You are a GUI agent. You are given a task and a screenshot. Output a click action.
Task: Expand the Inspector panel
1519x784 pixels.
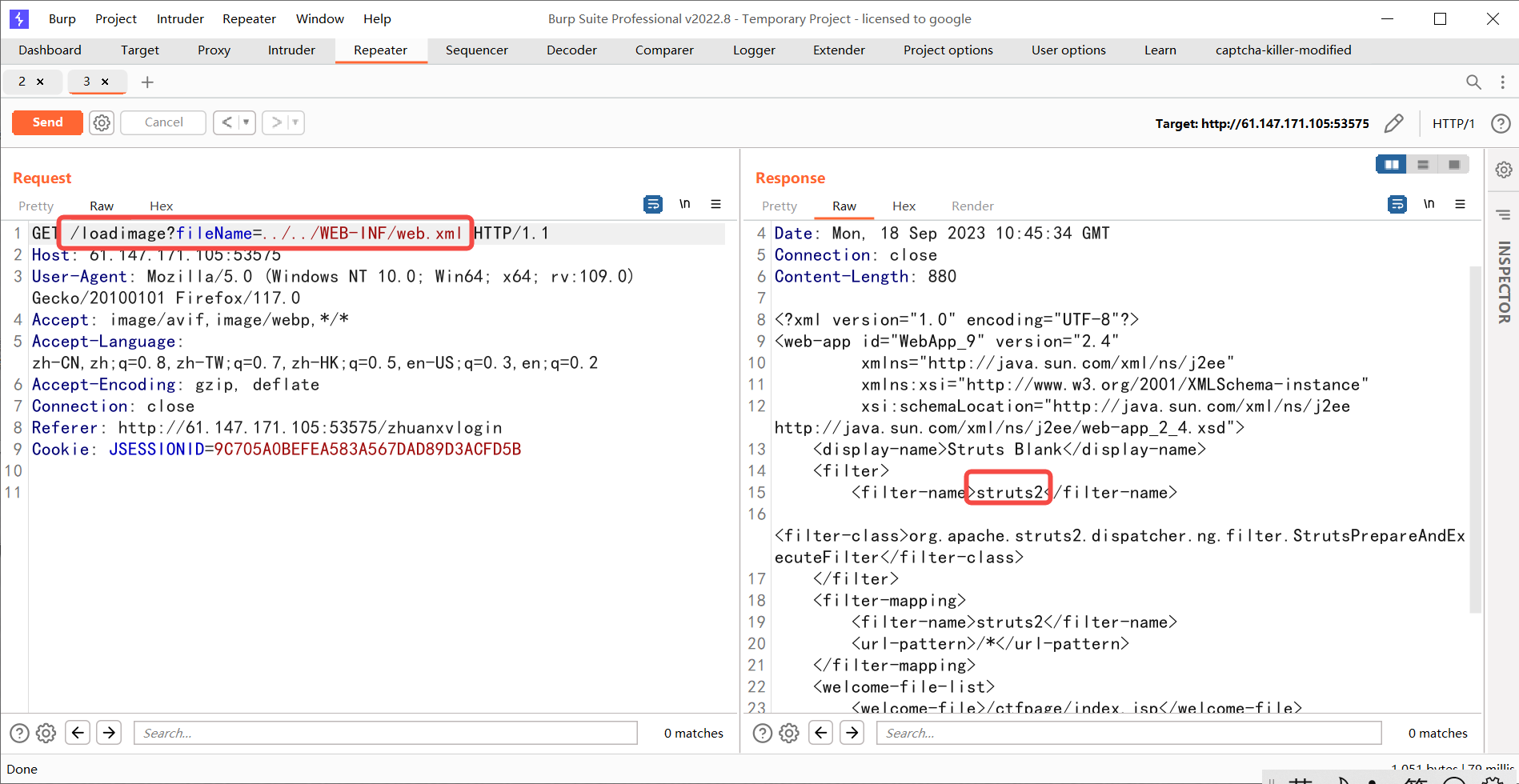[x=1504, y=283]
